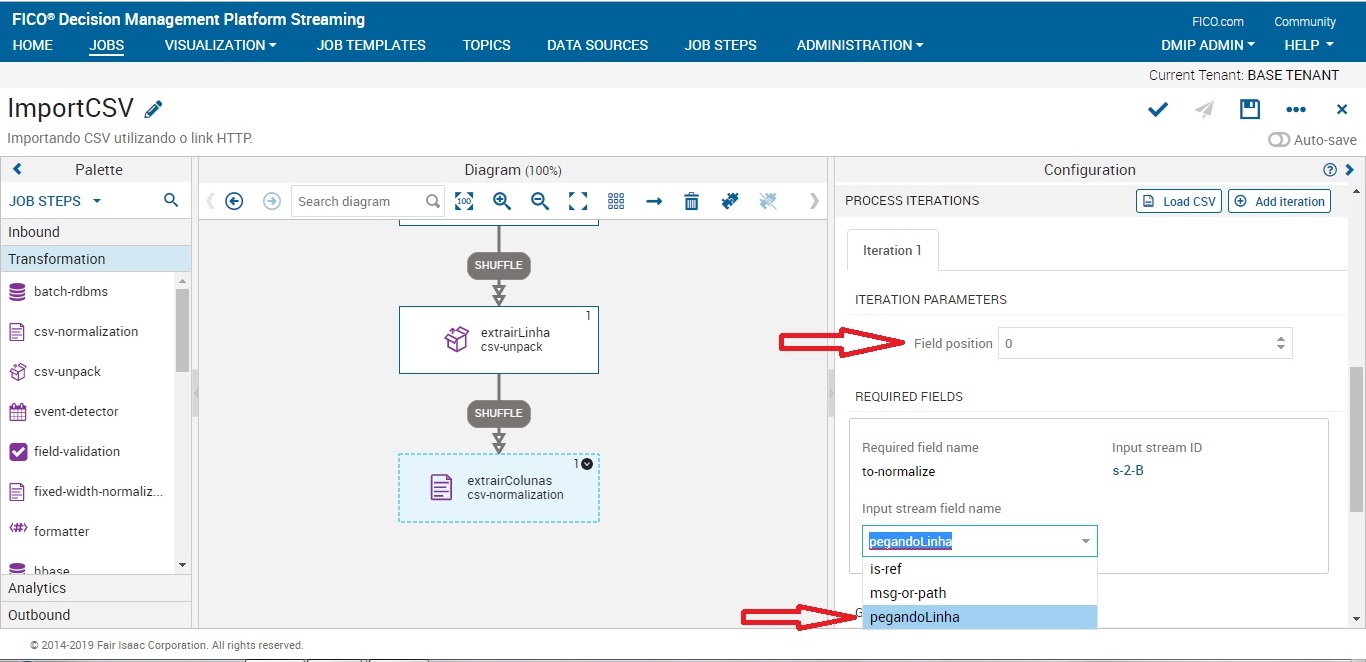Click the validate checkmark icon
Viewport: 1366px width, 662px height.
coord(1157,109)
